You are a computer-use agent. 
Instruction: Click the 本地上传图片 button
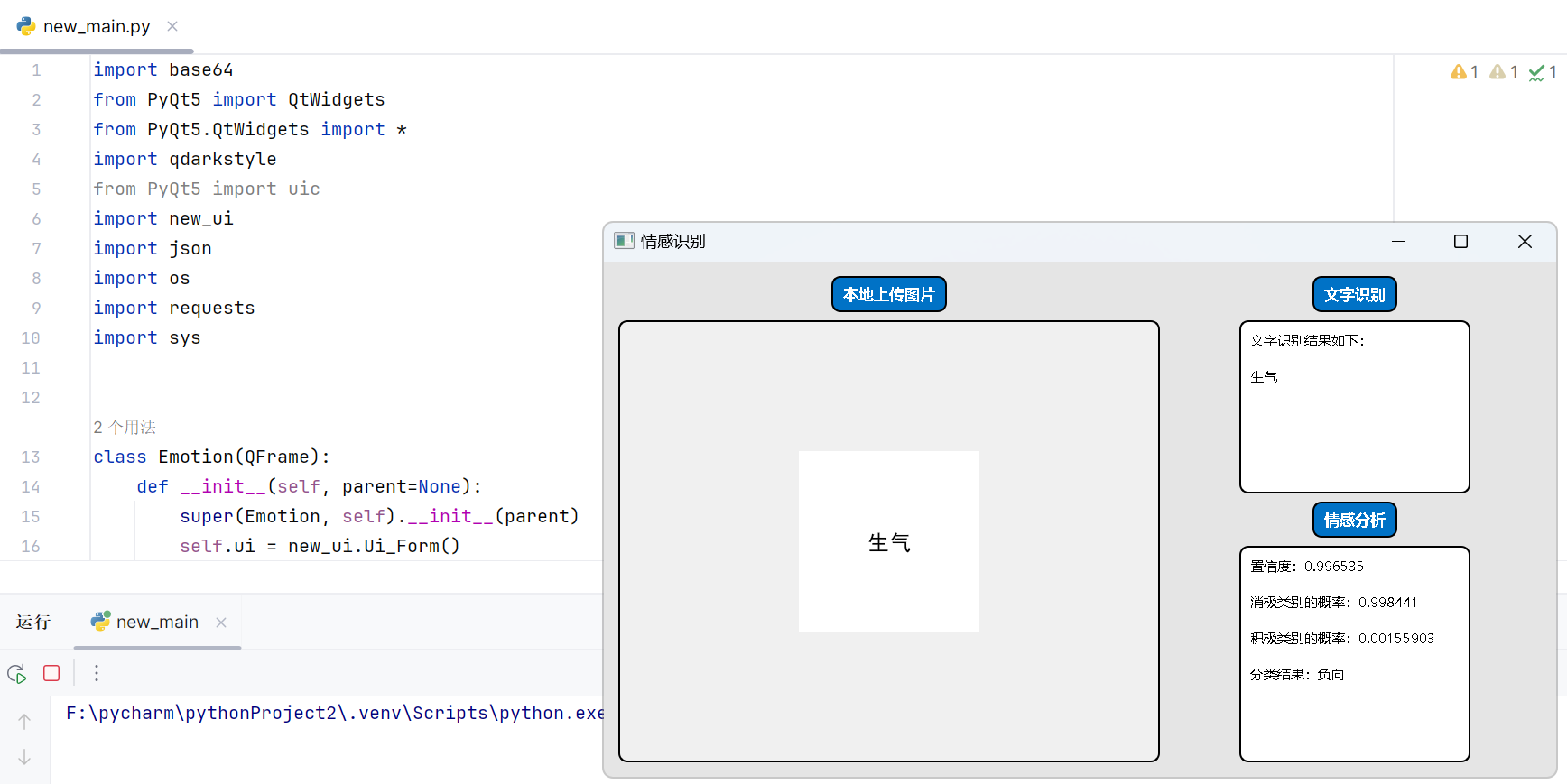tap(889, 294)
